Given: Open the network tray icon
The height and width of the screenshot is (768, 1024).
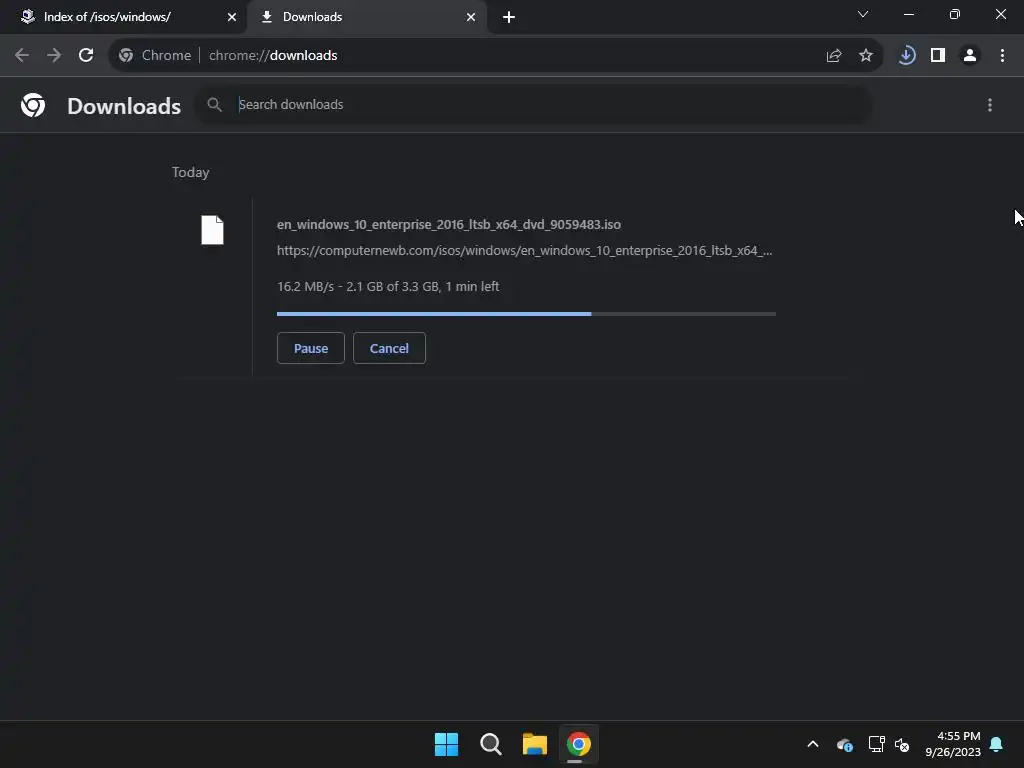Looking at the screenshot, I should [876, 744].
